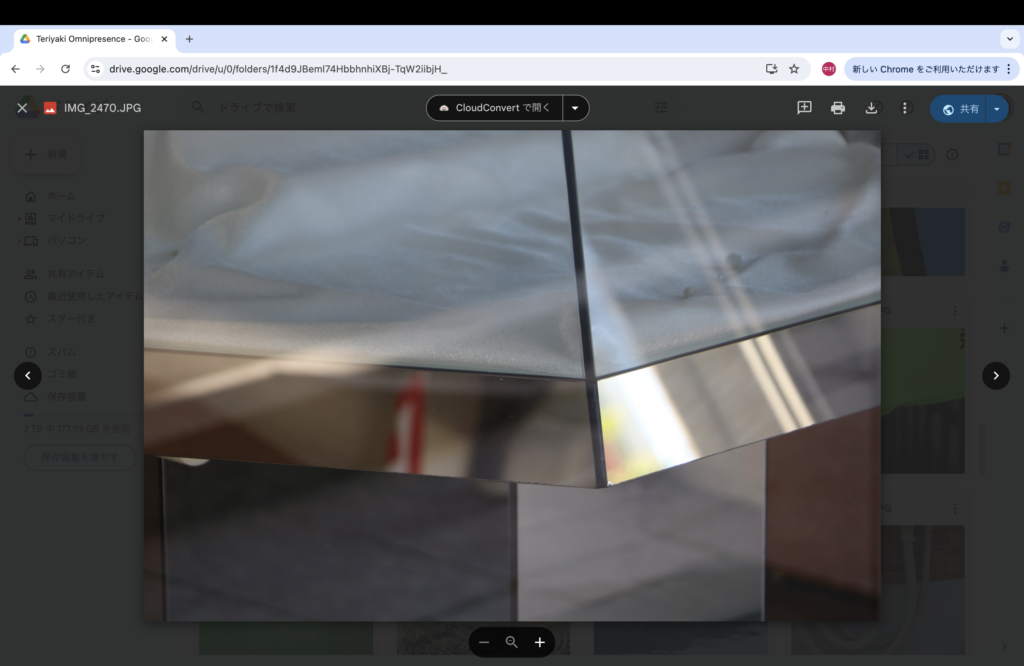Image resolution: width=1024 pixels, height=666 pixels.
Task: Click the dimmed Drive search field
Action: pos(257,108)
